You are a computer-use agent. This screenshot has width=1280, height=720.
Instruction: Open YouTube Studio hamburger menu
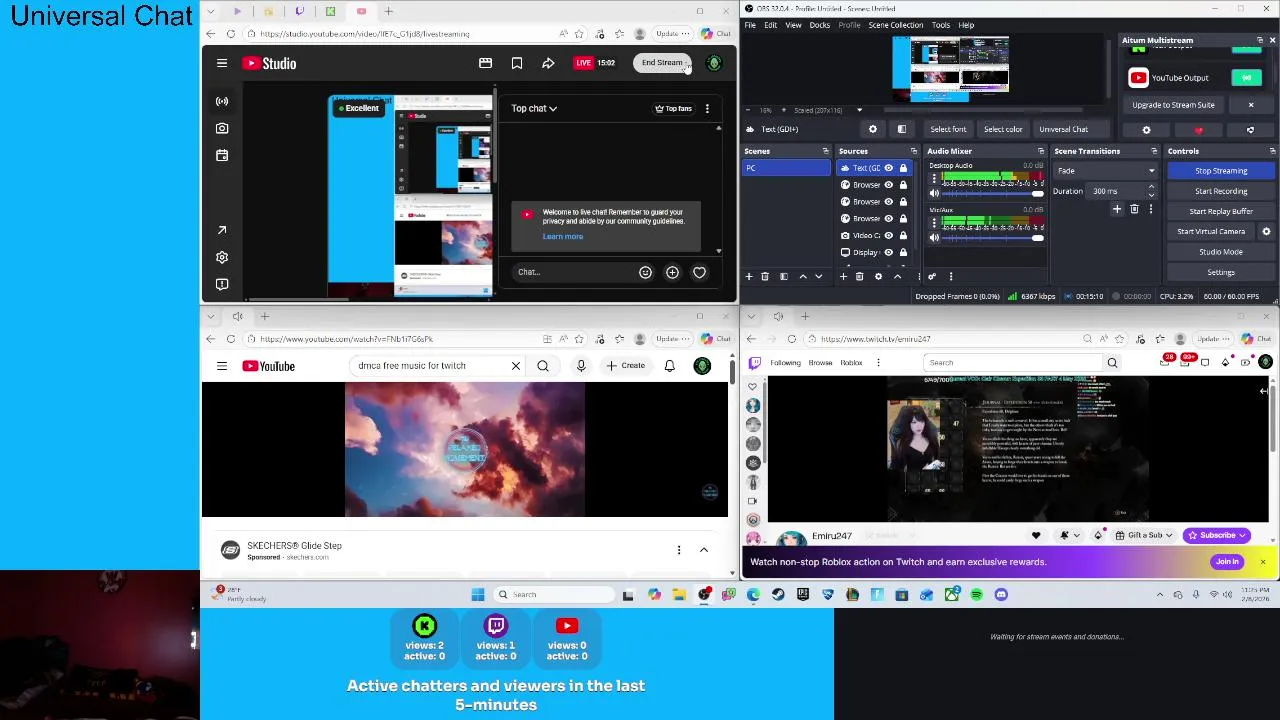click(222, 63)
